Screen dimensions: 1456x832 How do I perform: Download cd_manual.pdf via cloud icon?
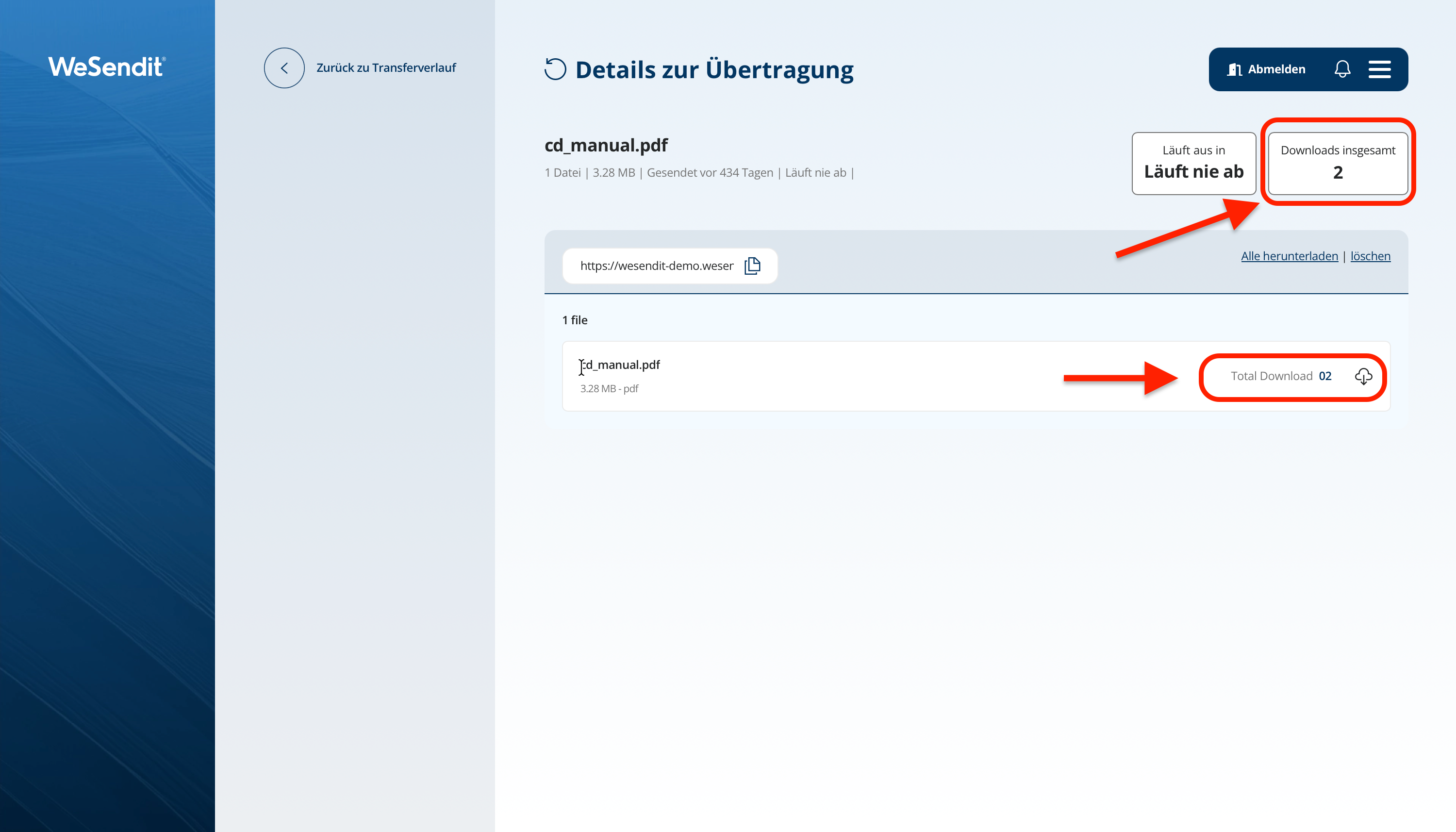click(1363, 376)
